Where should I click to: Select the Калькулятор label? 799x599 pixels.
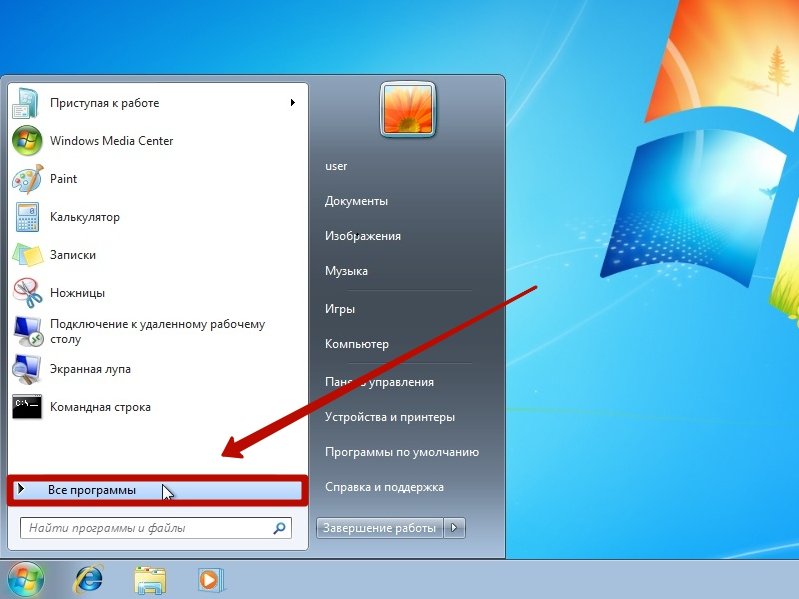(x=85, y=217)
